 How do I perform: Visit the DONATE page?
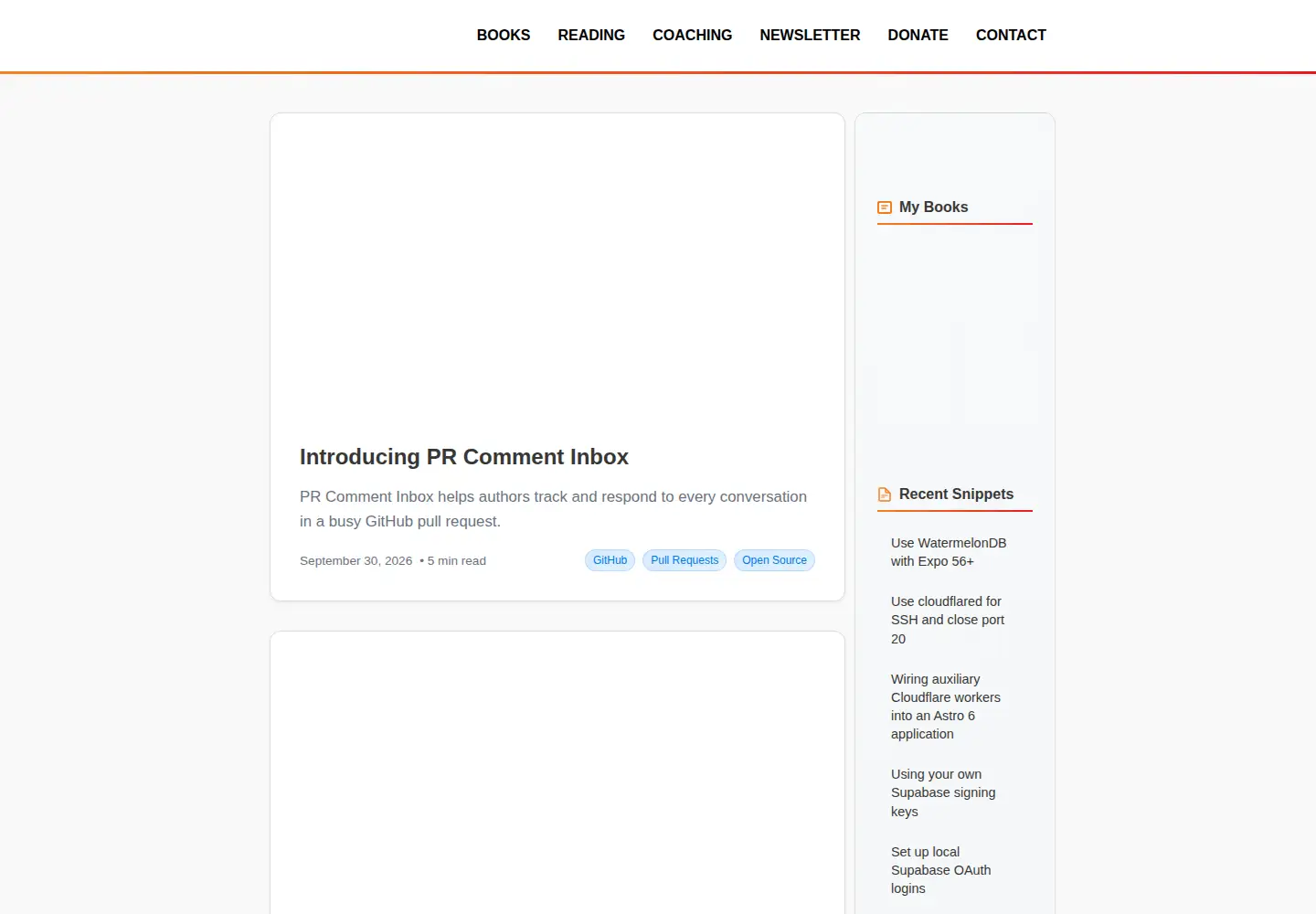[918, 35]
